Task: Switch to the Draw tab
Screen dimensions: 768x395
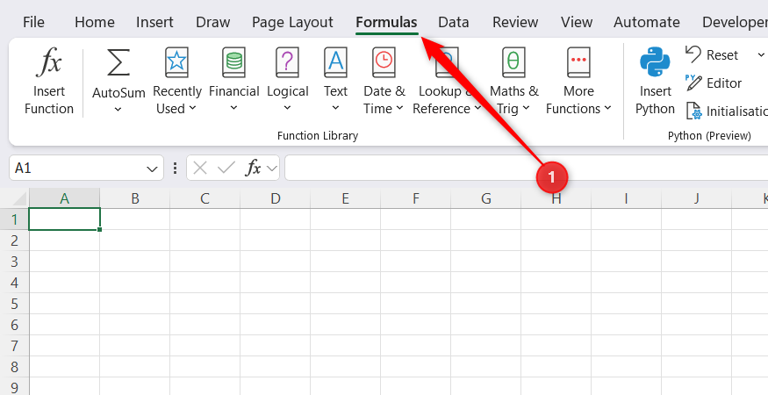Action: [213, 22]
